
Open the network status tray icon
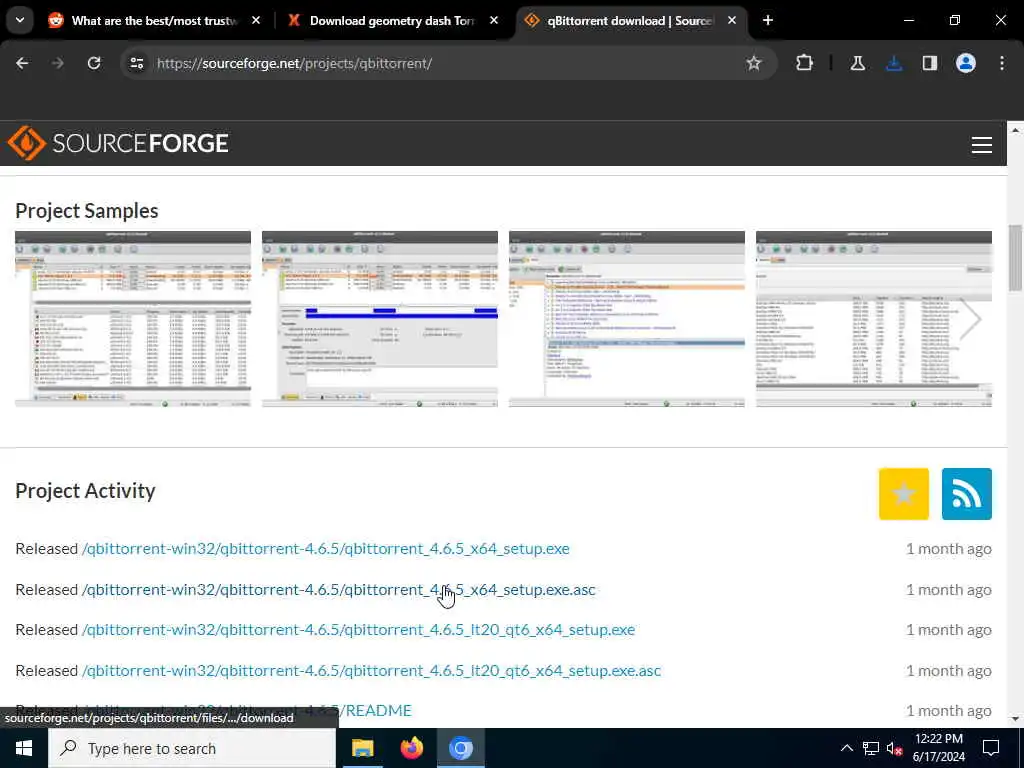[871, 748]
